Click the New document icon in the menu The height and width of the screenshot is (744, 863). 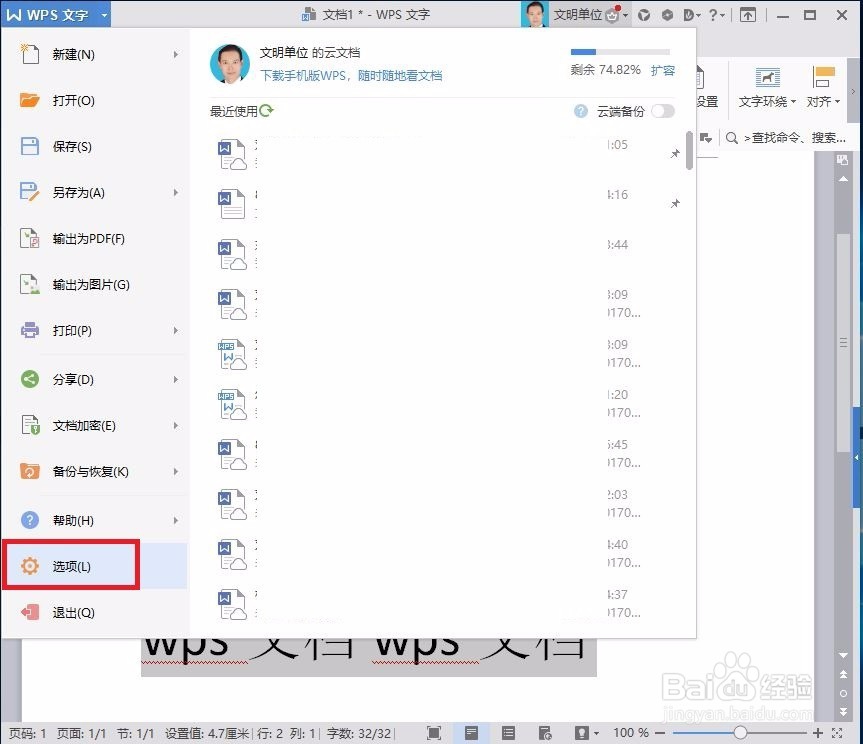(x=30, y=54)
